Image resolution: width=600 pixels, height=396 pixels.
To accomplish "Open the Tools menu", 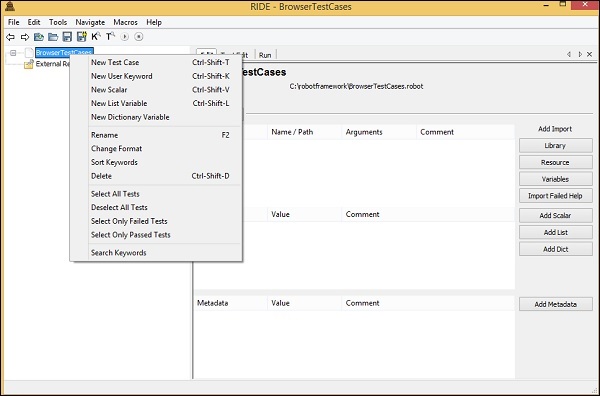I will point(58,22).
